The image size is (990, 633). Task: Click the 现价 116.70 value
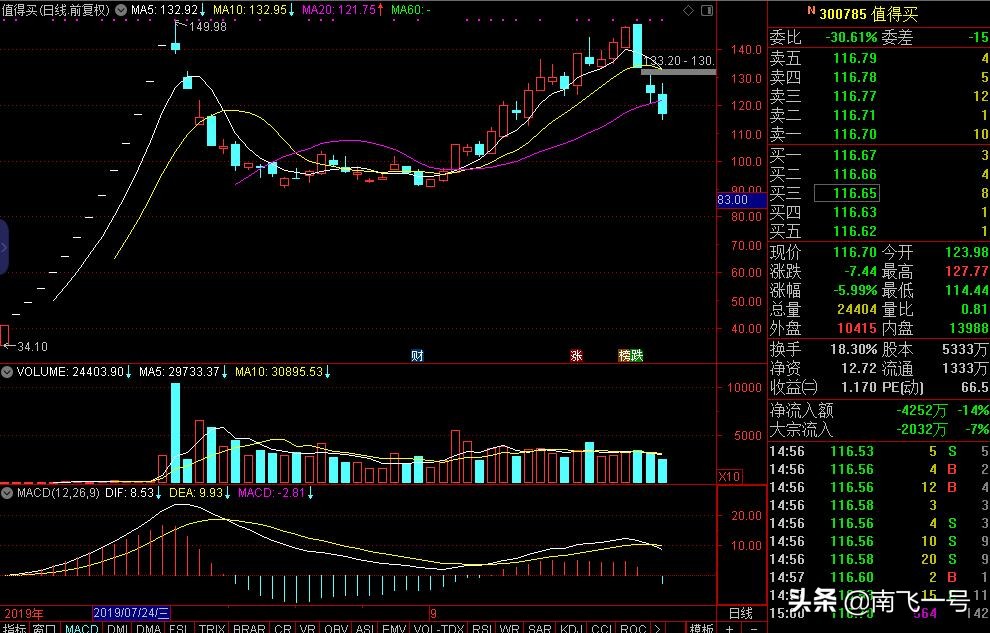[855, 252]
